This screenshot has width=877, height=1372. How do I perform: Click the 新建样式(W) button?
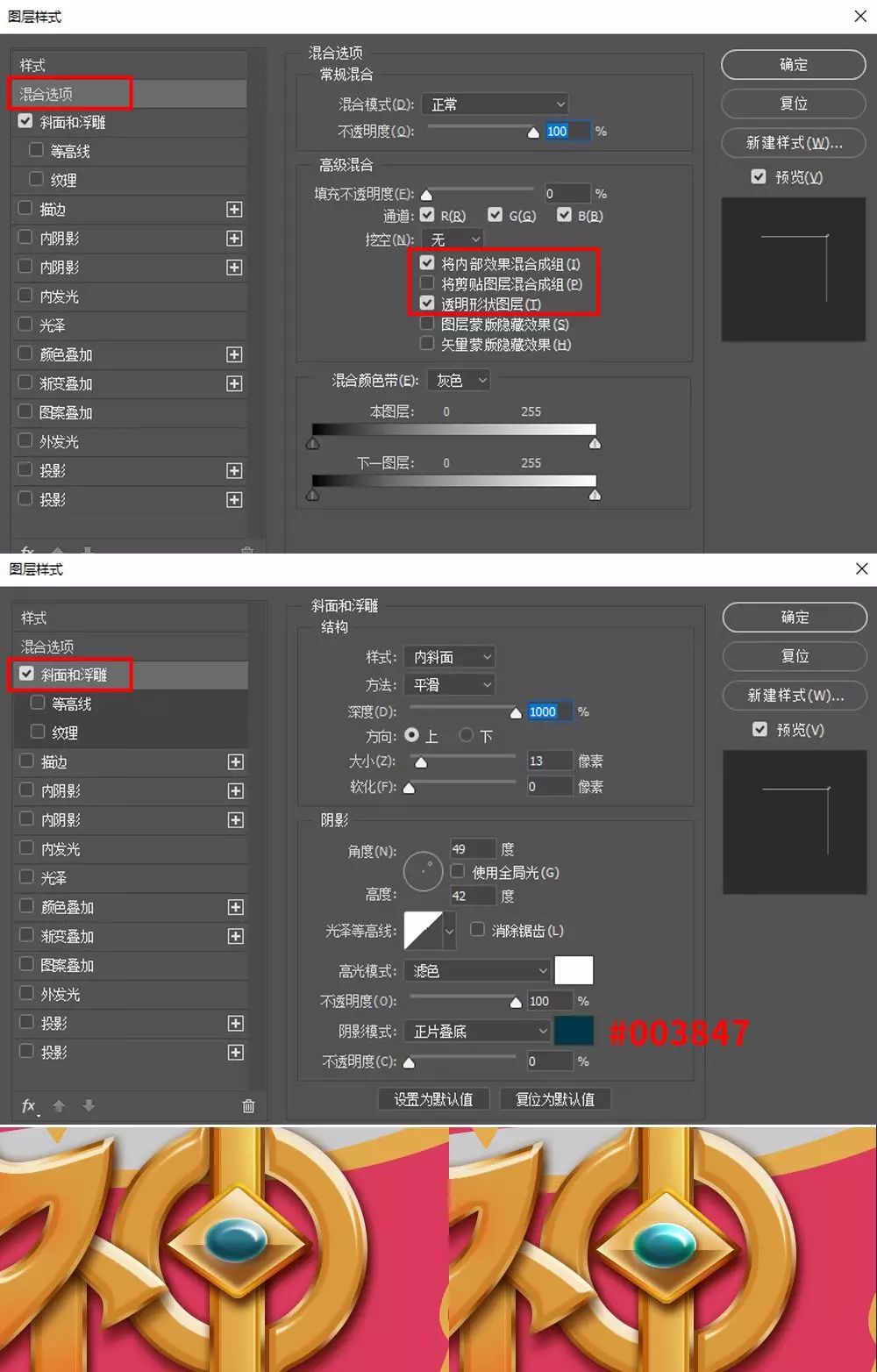tap(793, 143)
